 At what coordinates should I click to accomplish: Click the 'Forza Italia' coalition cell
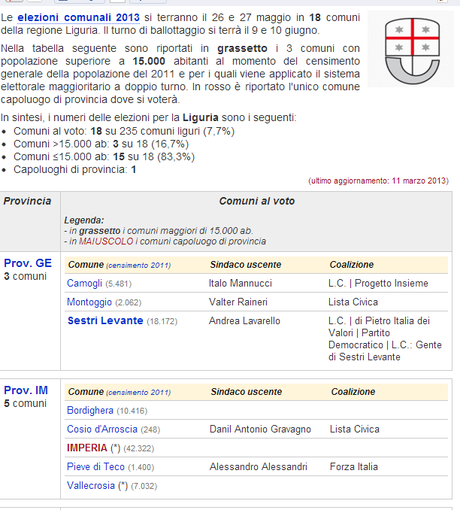tap(354, 466)
